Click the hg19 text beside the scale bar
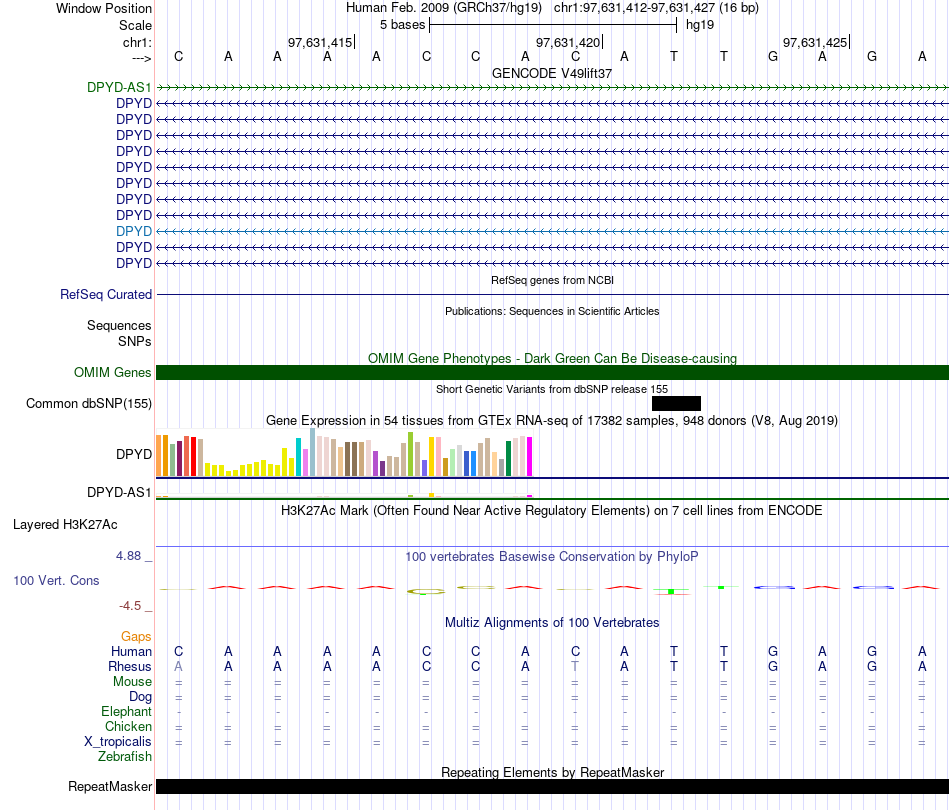 tap(700, 25)
